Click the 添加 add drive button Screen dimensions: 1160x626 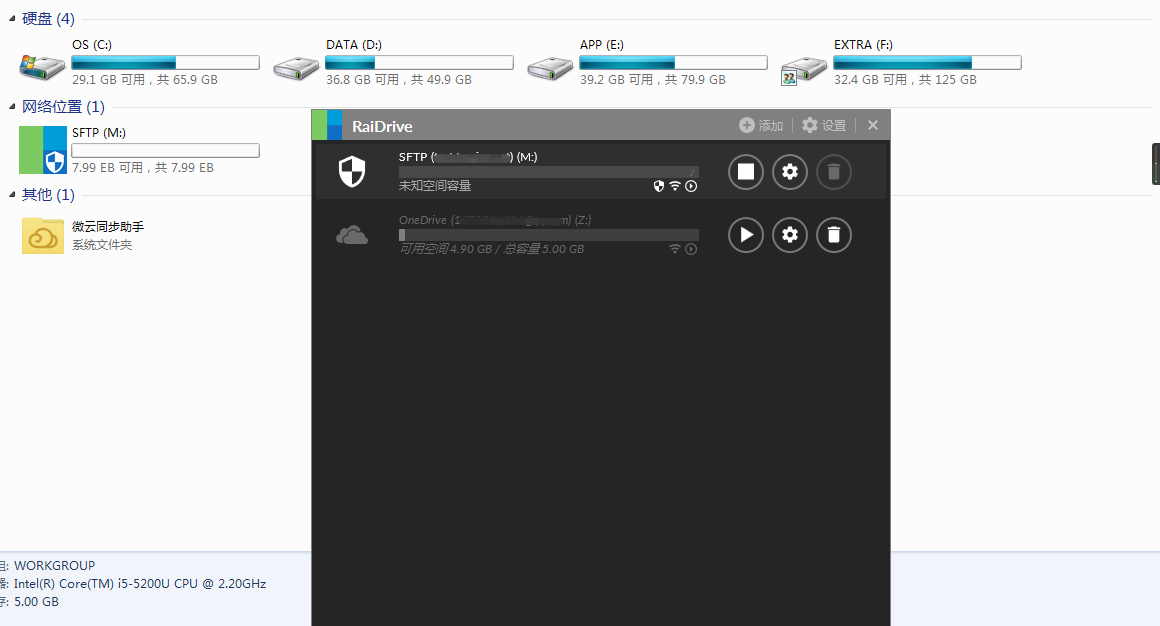coord(761,125)
